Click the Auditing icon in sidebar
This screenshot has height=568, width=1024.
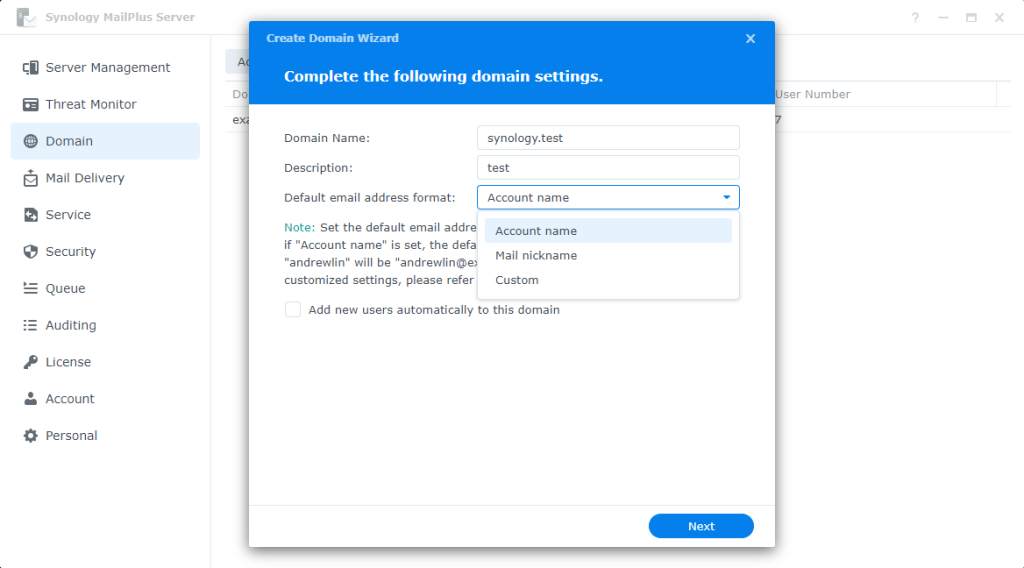[30, 325]
